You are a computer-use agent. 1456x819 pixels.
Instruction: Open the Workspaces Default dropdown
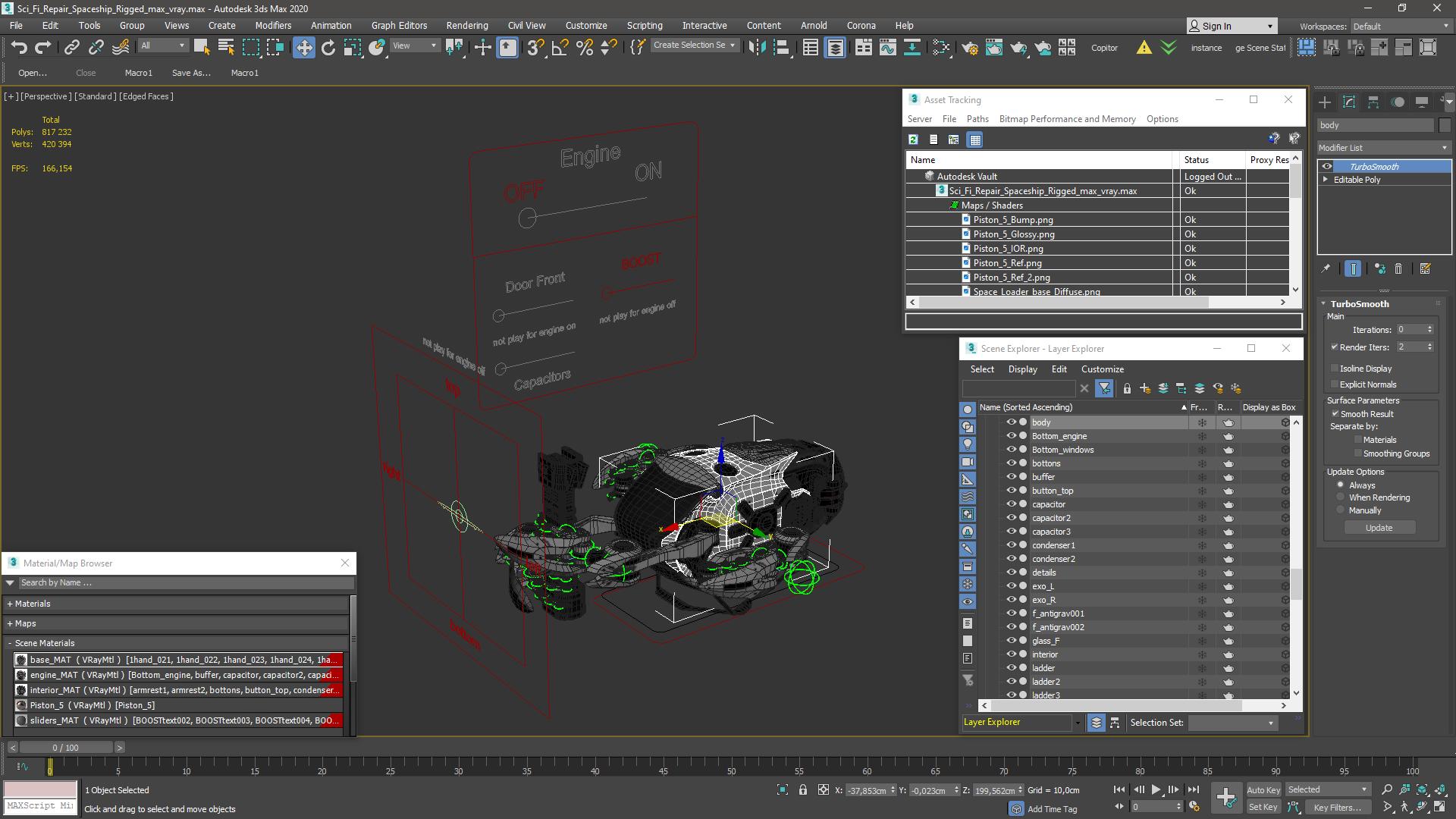1401,27
